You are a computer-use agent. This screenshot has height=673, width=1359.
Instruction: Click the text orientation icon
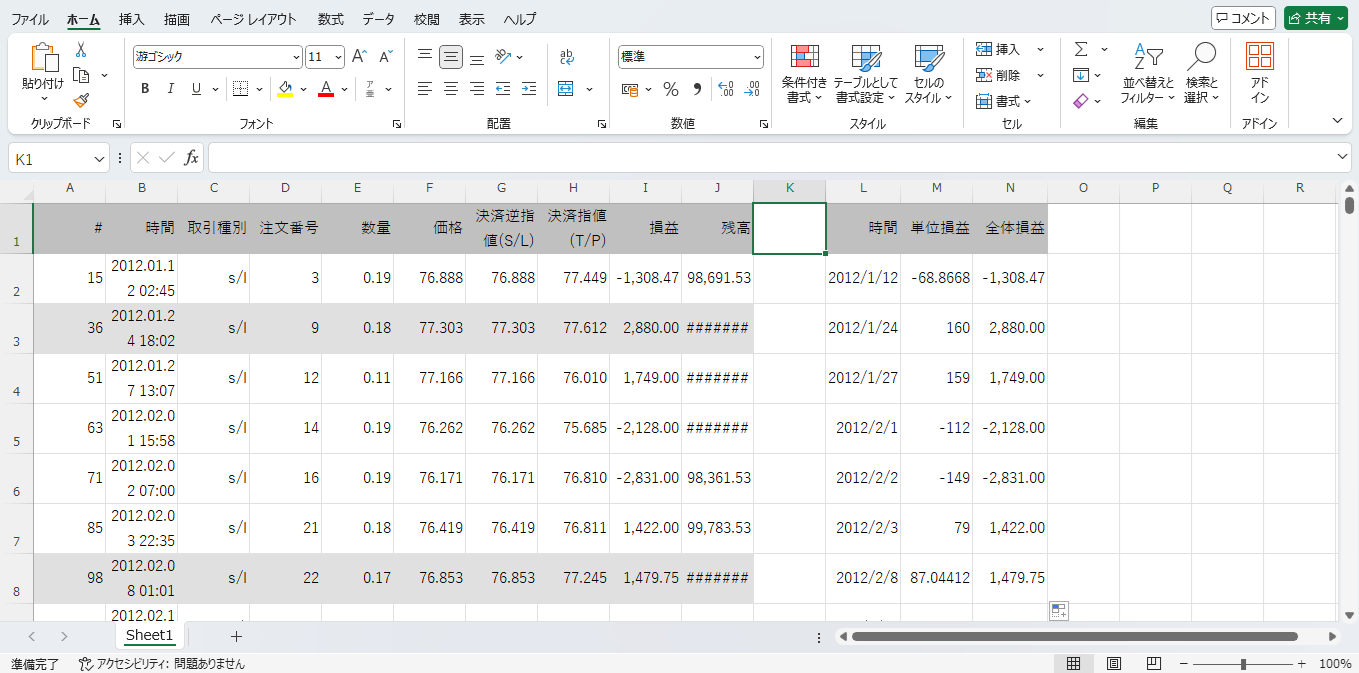tap(503, 57)
